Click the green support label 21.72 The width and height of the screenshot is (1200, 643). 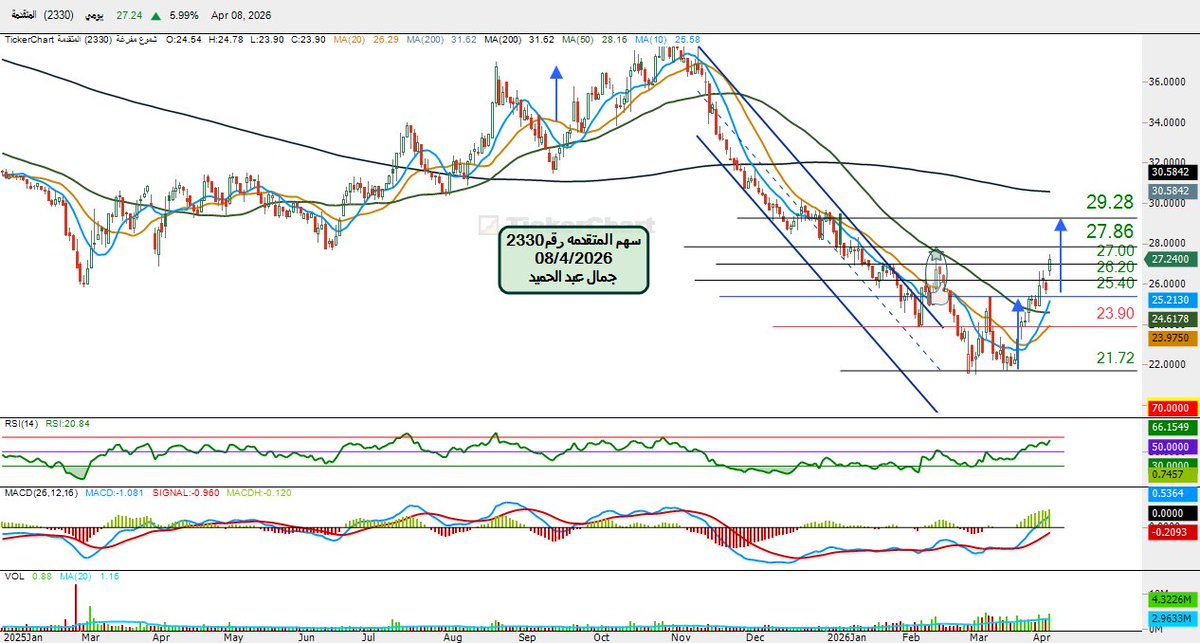point(1117,358)
